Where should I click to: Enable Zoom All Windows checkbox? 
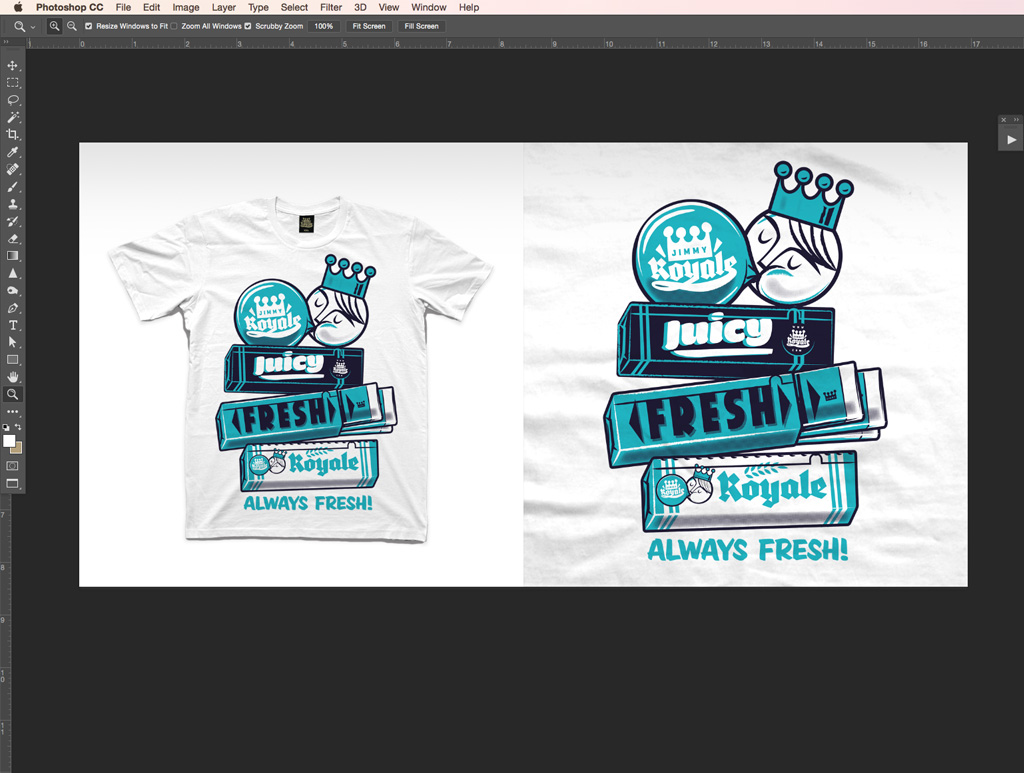175,26
